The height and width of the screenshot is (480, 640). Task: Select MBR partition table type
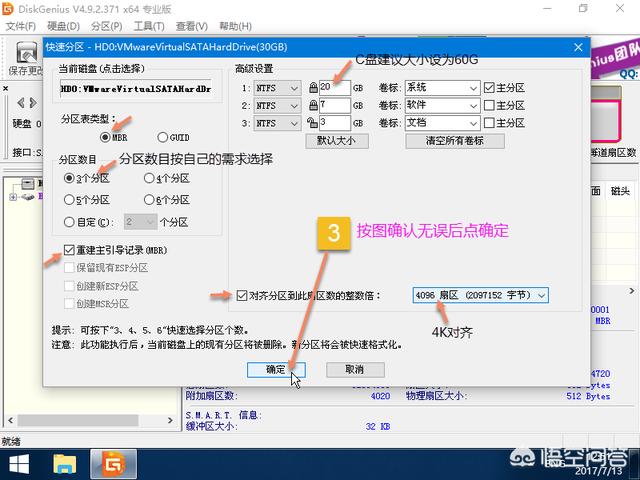[x=105, y=137]
